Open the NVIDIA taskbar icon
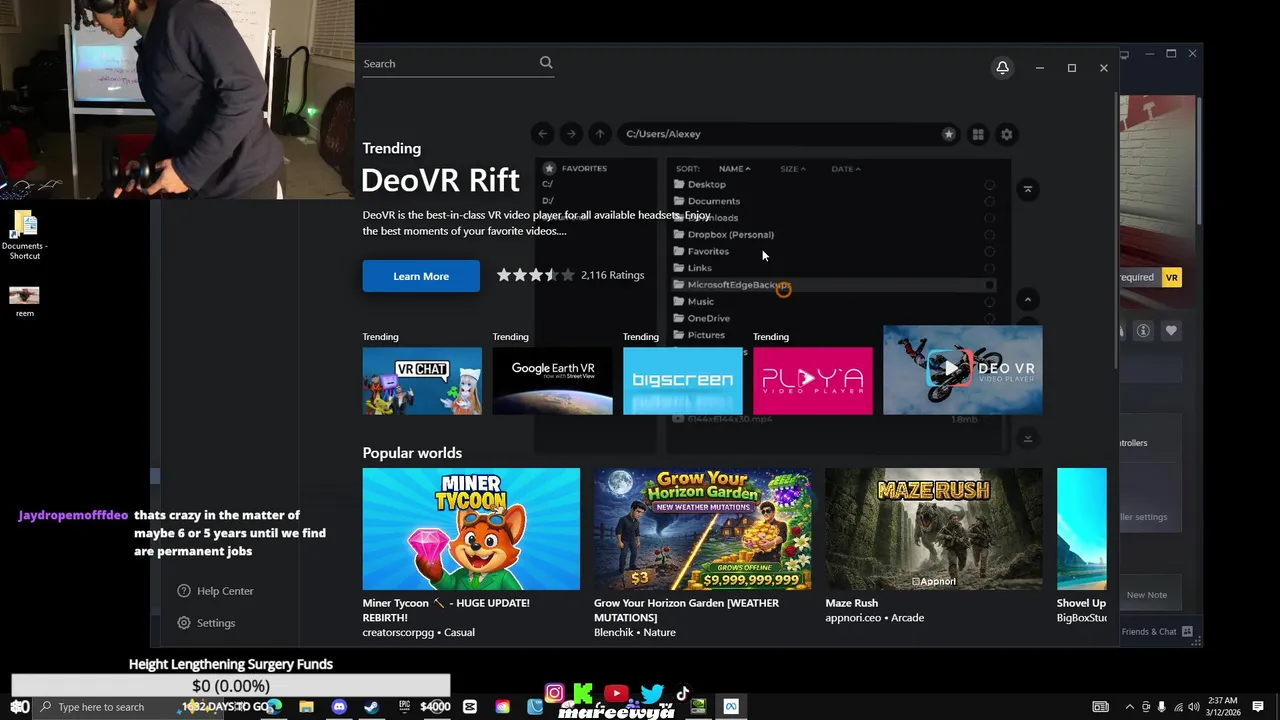 [x=699, y=707]
